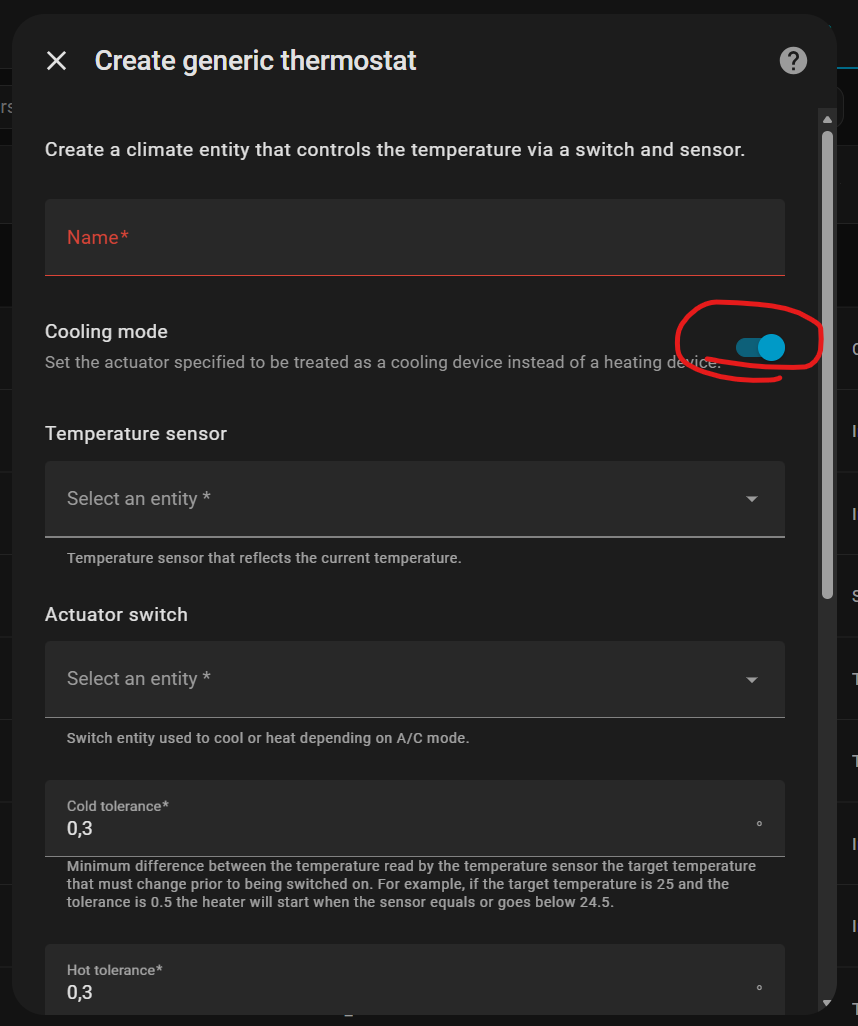Close the Create generic thermostat dialog

(x=57, y=61)
